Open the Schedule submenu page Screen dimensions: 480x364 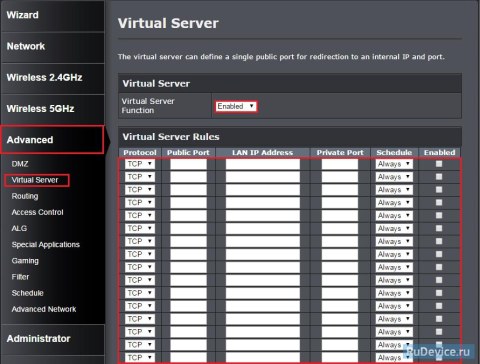27,293
